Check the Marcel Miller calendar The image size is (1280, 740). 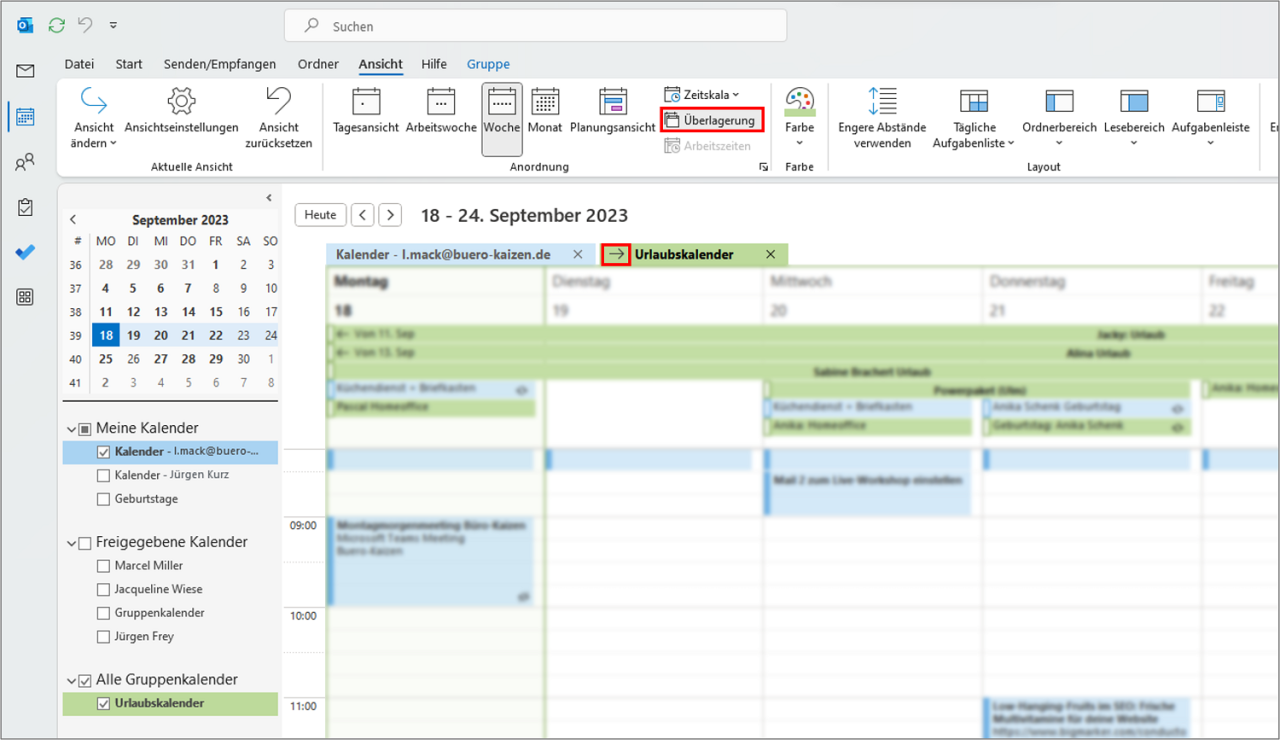104,566
